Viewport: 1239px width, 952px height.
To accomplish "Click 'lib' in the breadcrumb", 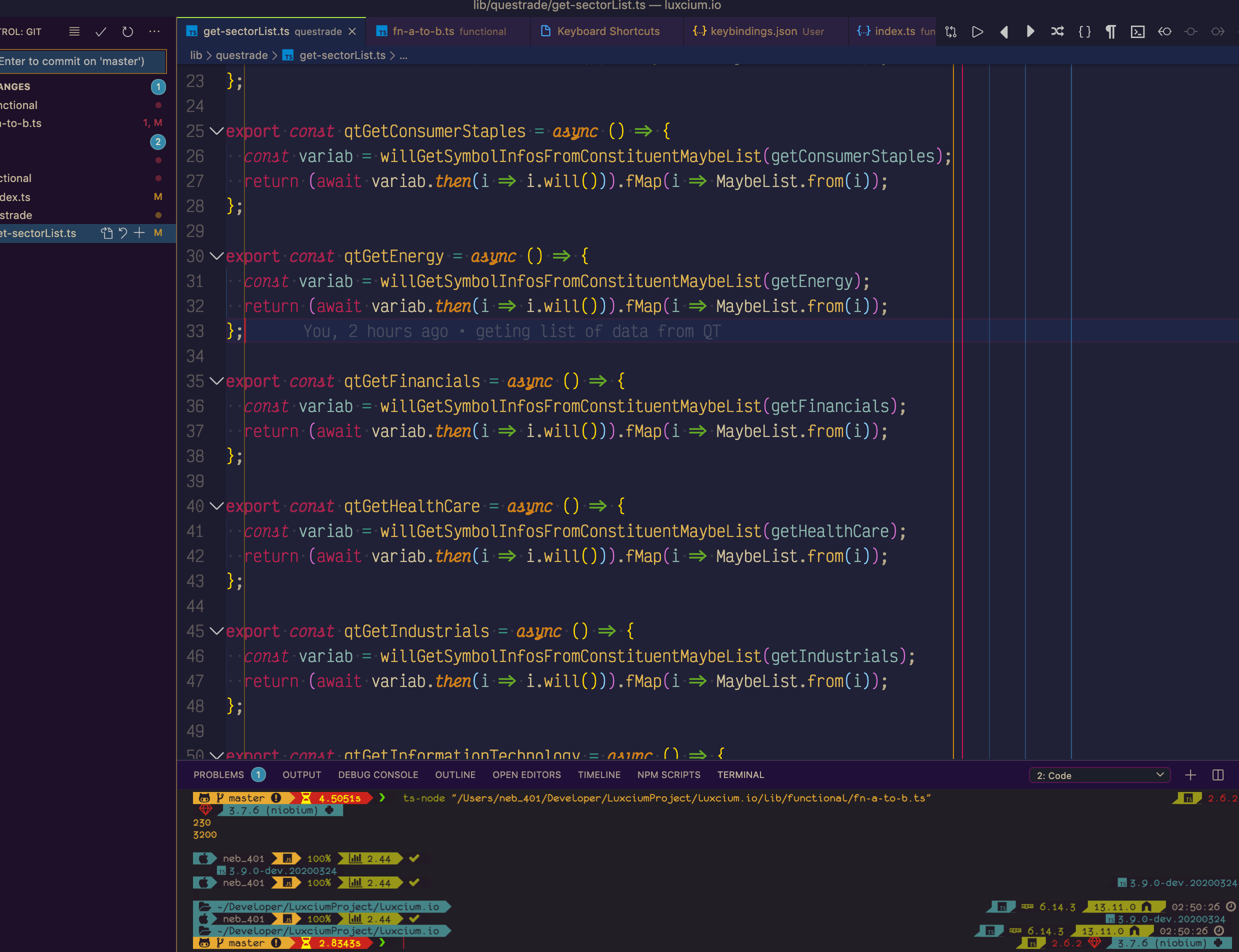I will coord(196,55).
